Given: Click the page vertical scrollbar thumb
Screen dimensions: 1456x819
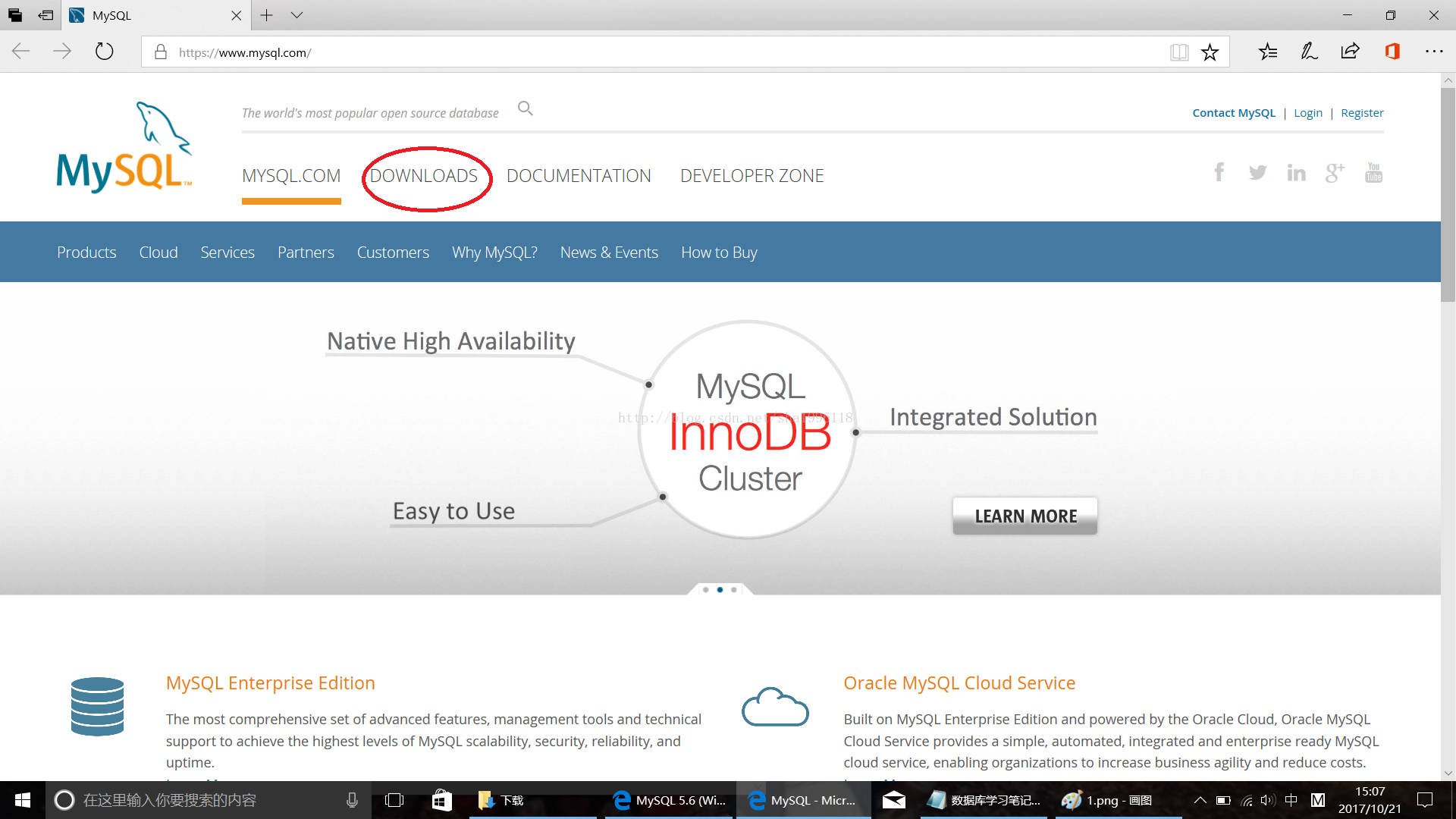Looking at the screenshot, I should pyautogui.click(x=1448, y=195).
